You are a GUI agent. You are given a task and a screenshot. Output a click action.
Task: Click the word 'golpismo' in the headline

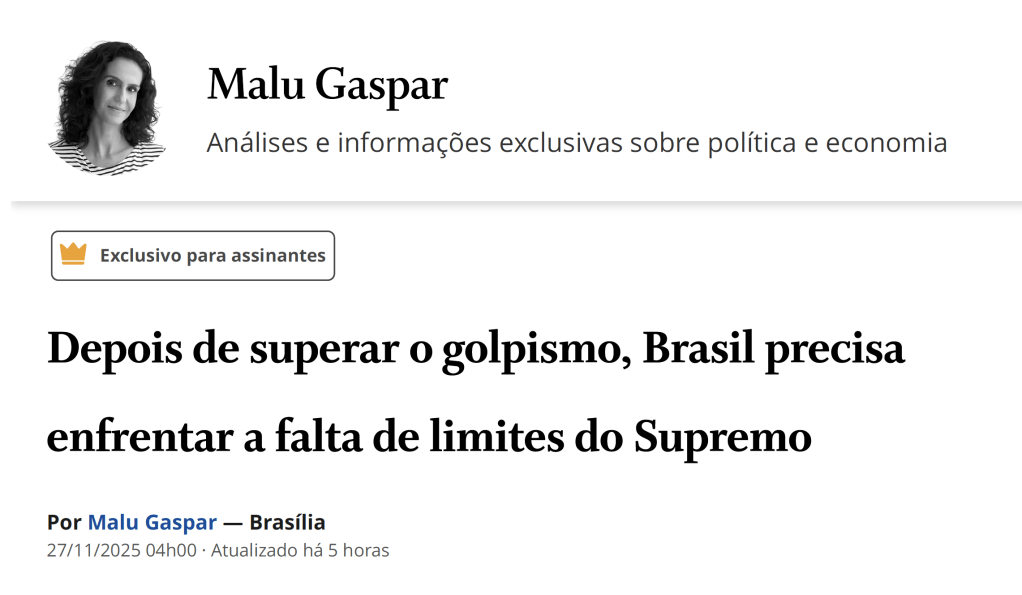[537, 349]
